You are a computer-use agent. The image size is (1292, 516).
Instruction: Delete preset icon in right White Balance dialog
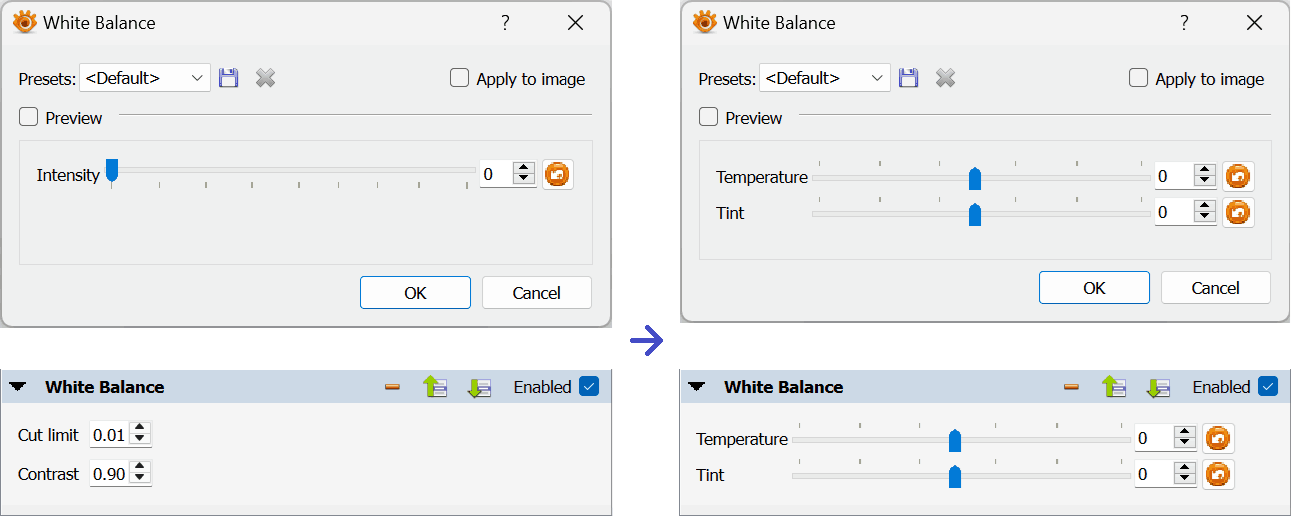(944, 78)
